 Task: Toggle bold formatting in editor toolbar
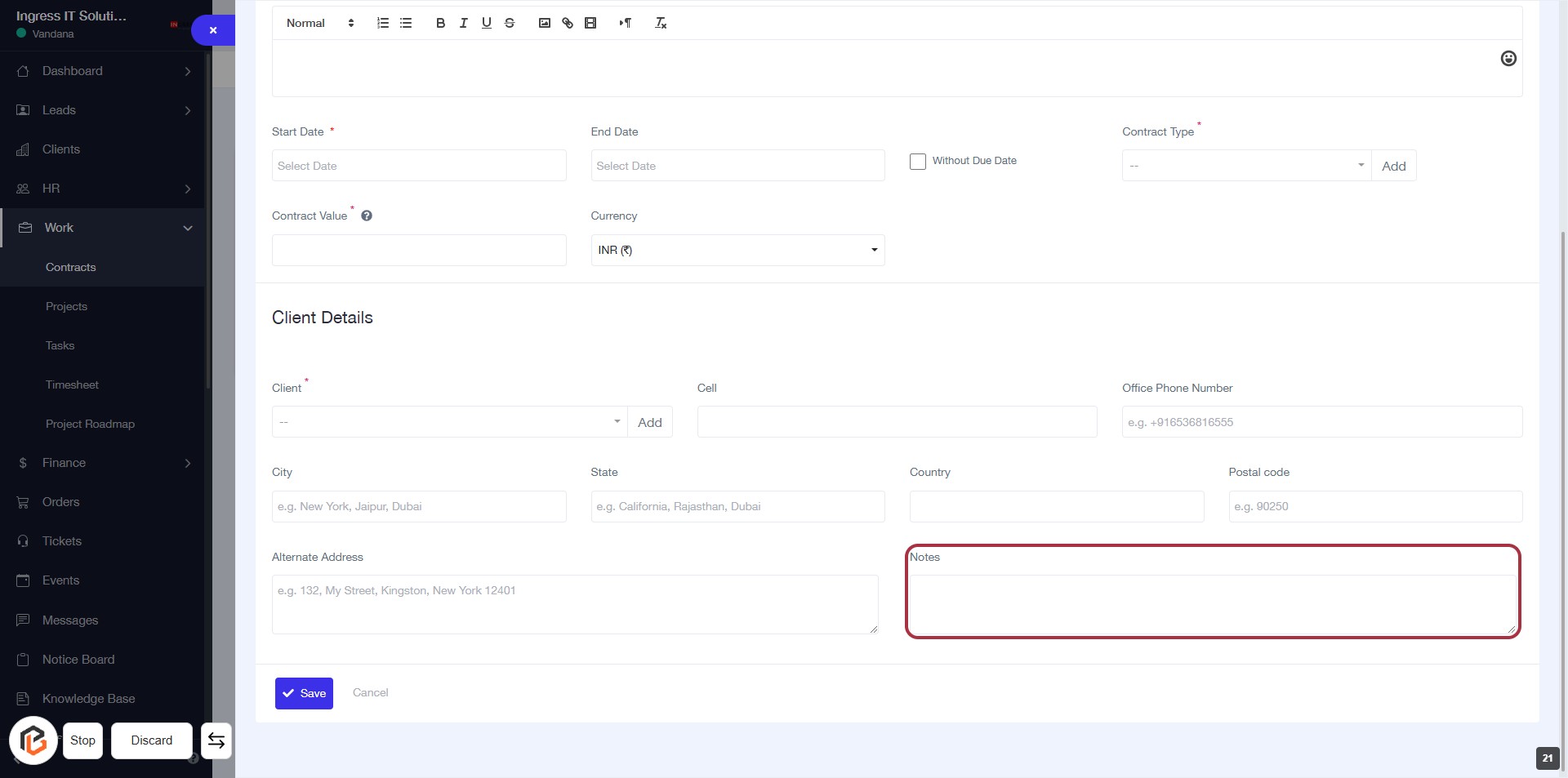[x=440, y=23]
